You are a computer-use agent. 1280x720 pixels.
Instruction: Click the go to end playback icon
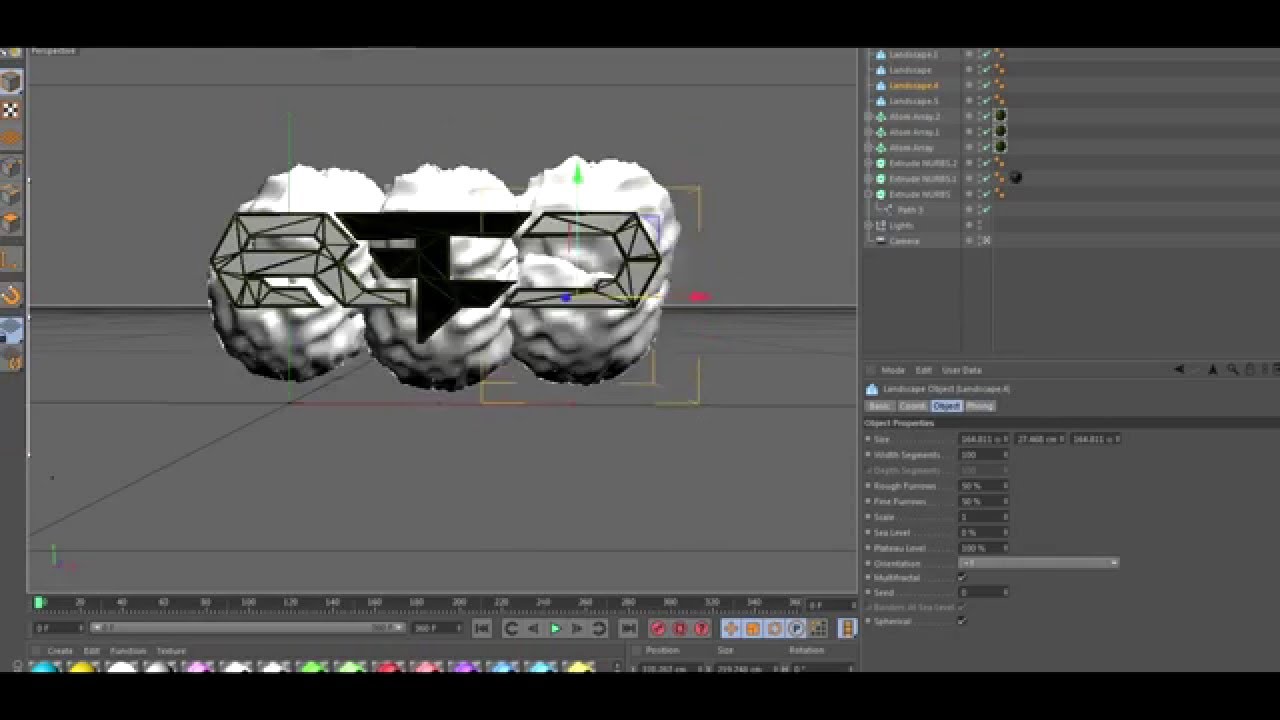pos(628,628)
